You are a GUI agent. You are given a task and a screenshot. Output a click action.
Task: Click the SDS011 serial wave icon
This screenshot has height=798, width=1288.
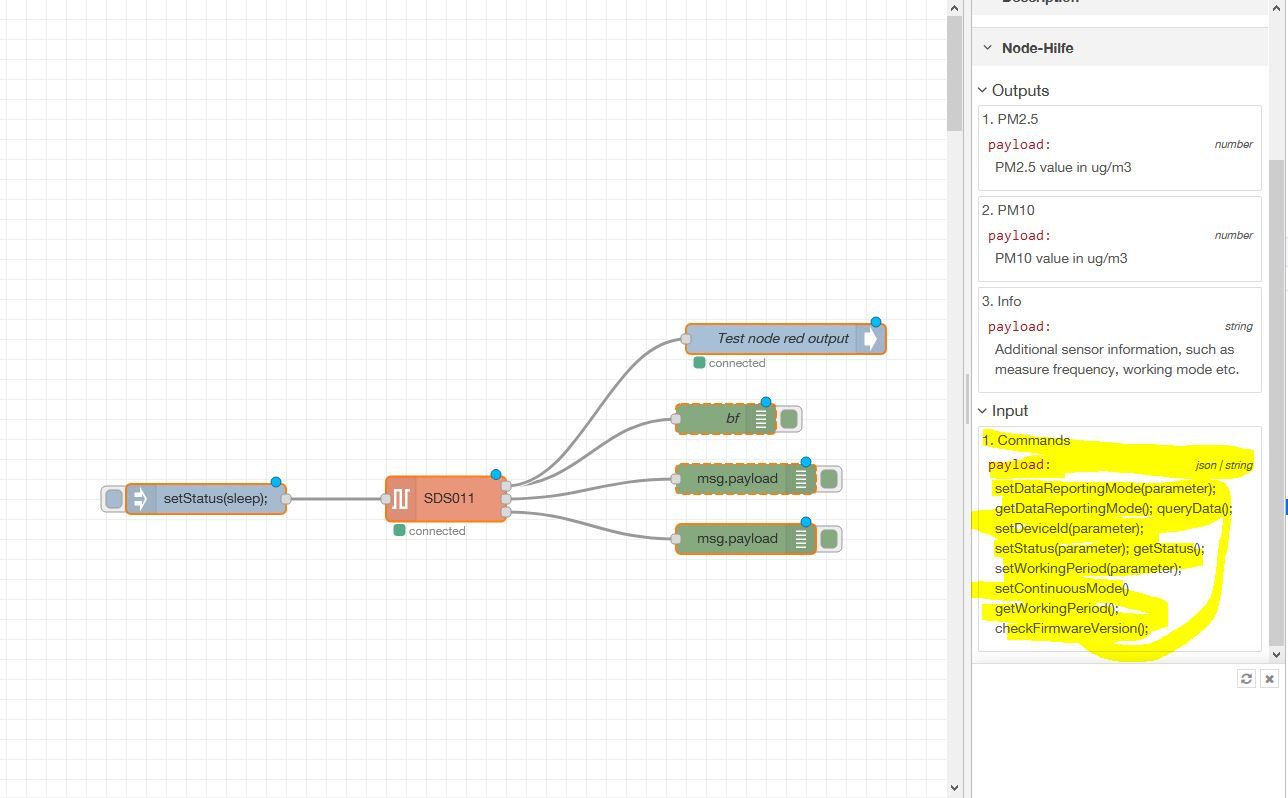[x=400, y=498]
